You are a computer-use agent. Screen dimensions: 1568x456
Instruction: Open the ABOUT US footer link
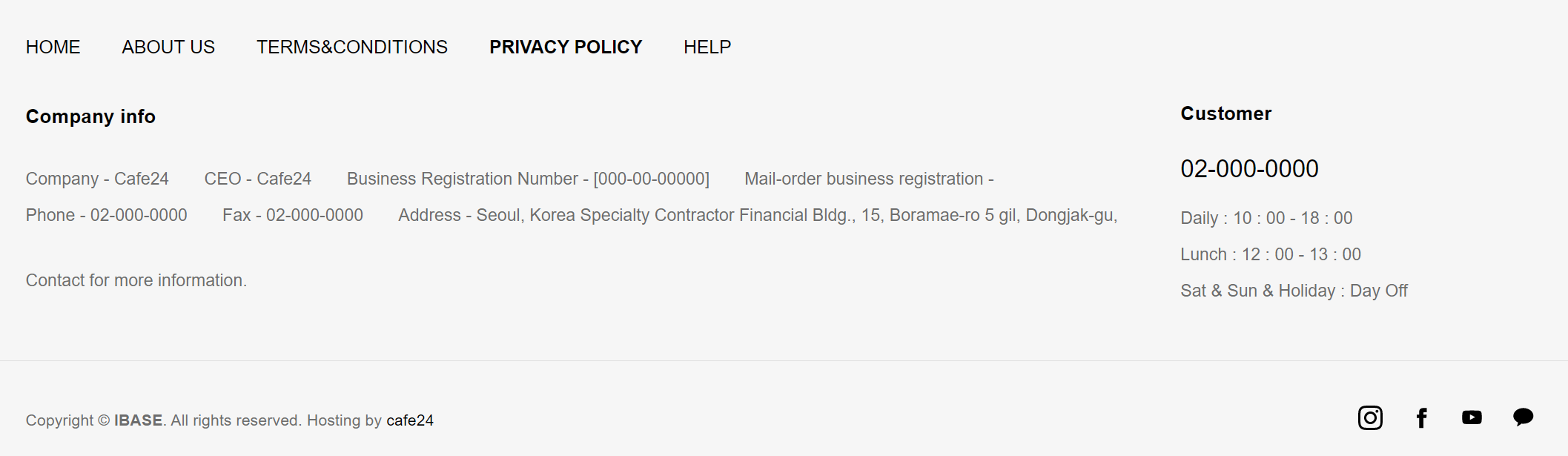click(x=168, y=47)
